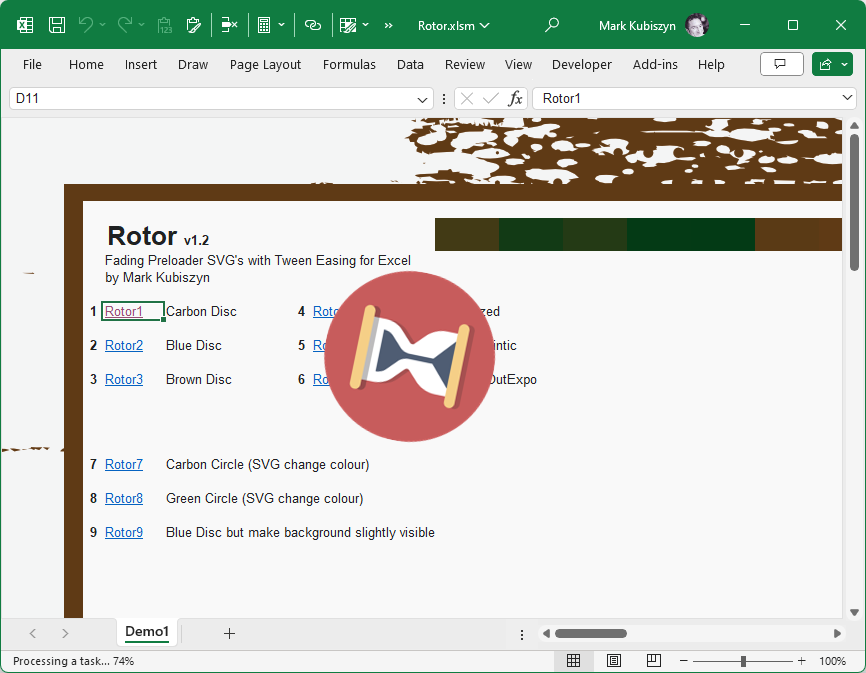Expand the formula bar with its chevron
This screenshot has width=866, height=673.
point(848,98)
